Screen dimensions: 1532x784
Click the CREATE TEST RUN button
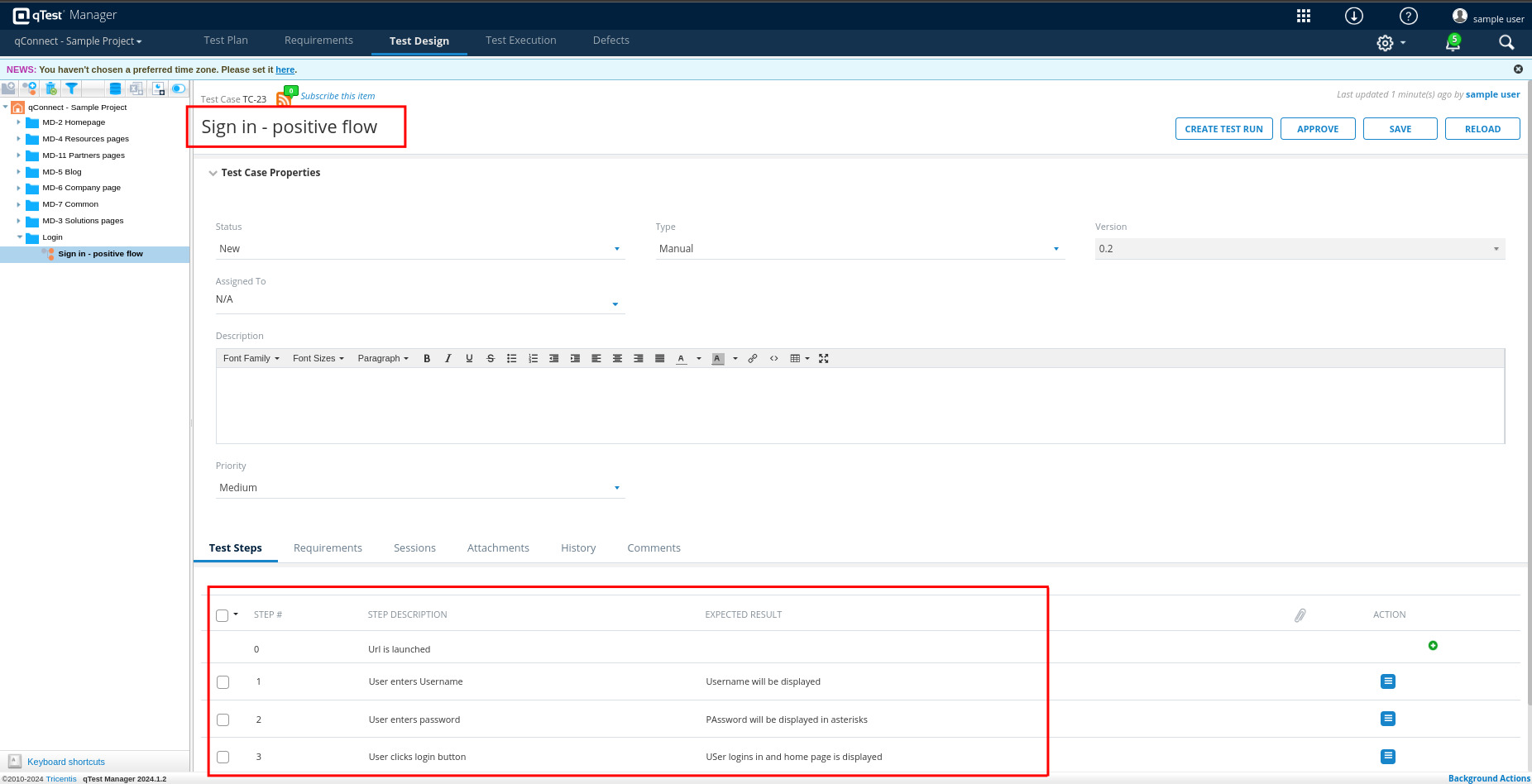tap(1223, 129)
